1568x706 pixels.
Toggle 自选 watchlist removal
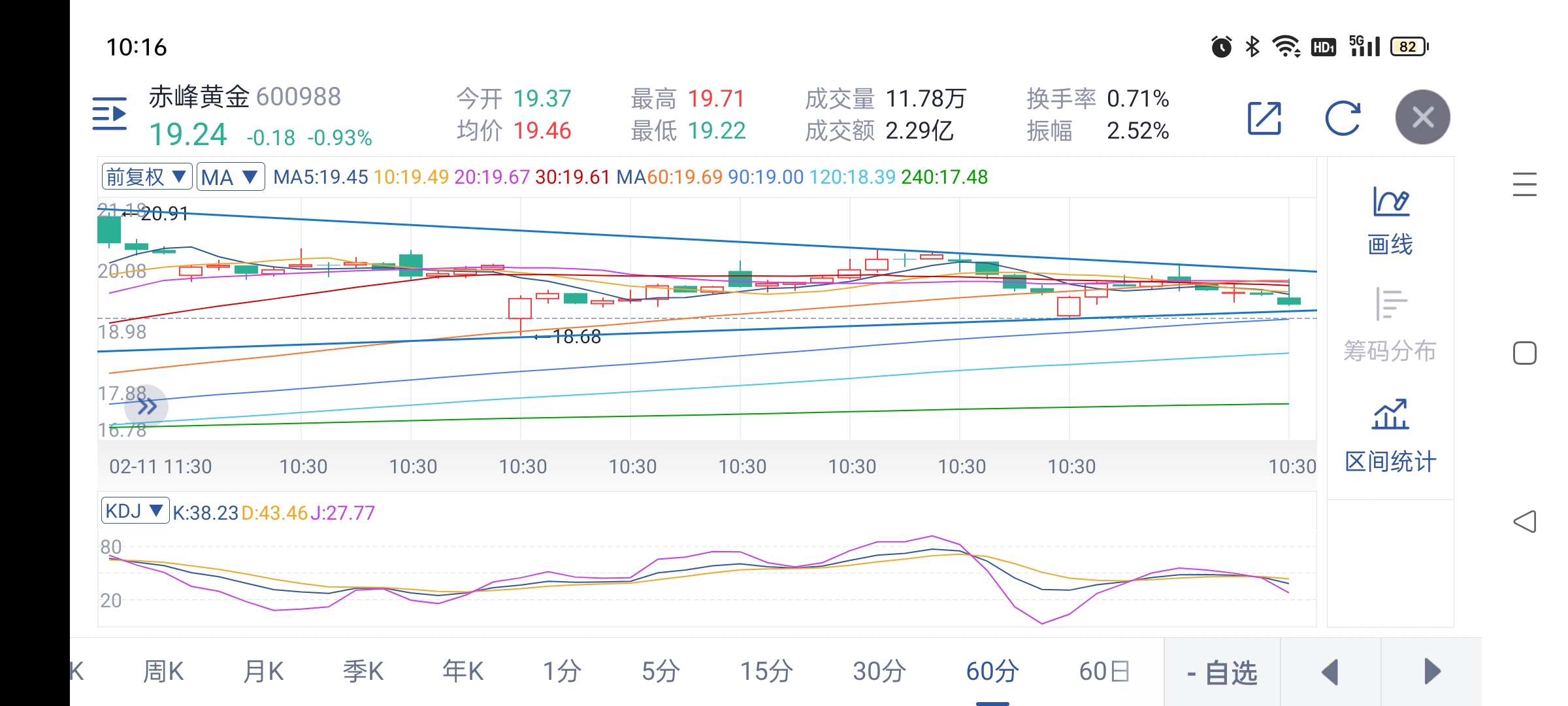1222,672
